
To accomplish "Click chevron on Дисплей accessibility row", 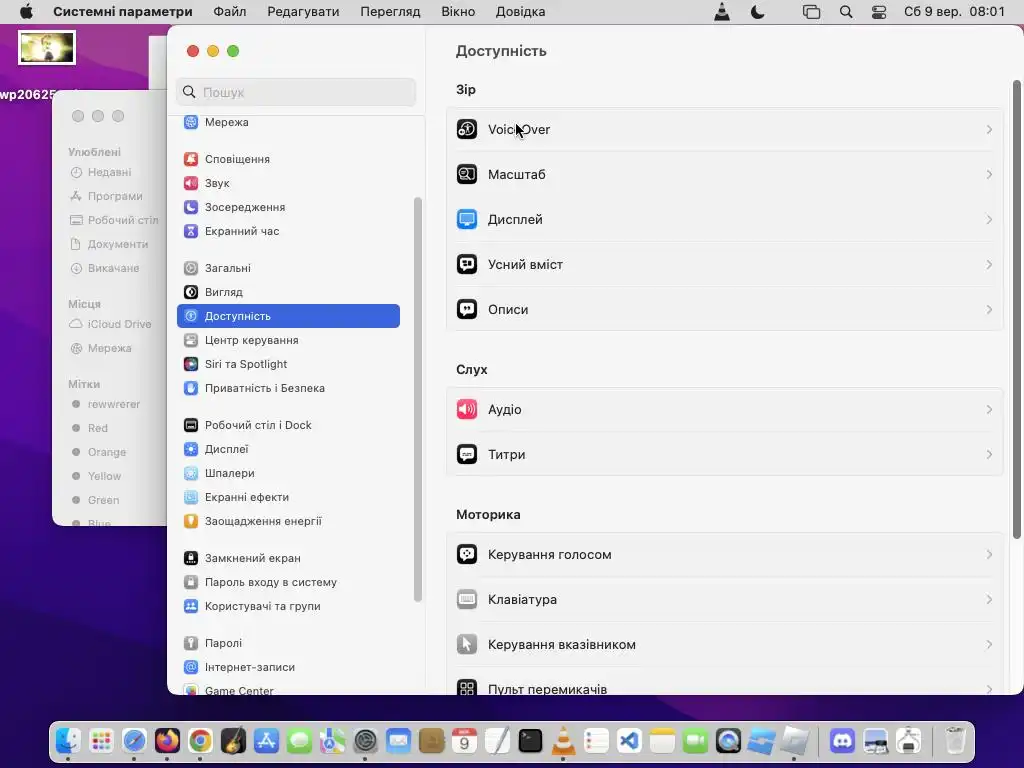I will (x=989, y=219).
